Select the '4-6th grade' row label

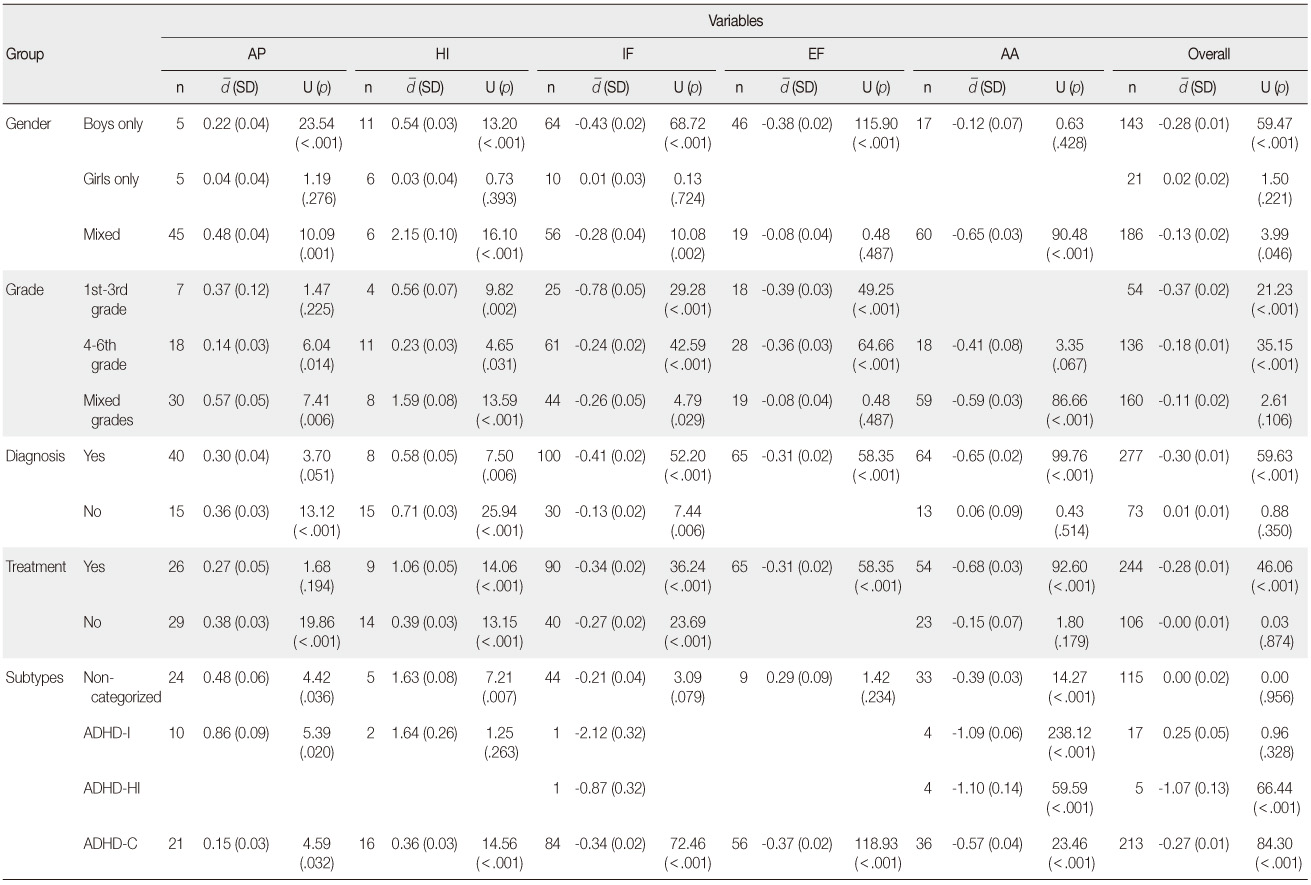pyautogui.click(x=107, y=352)
